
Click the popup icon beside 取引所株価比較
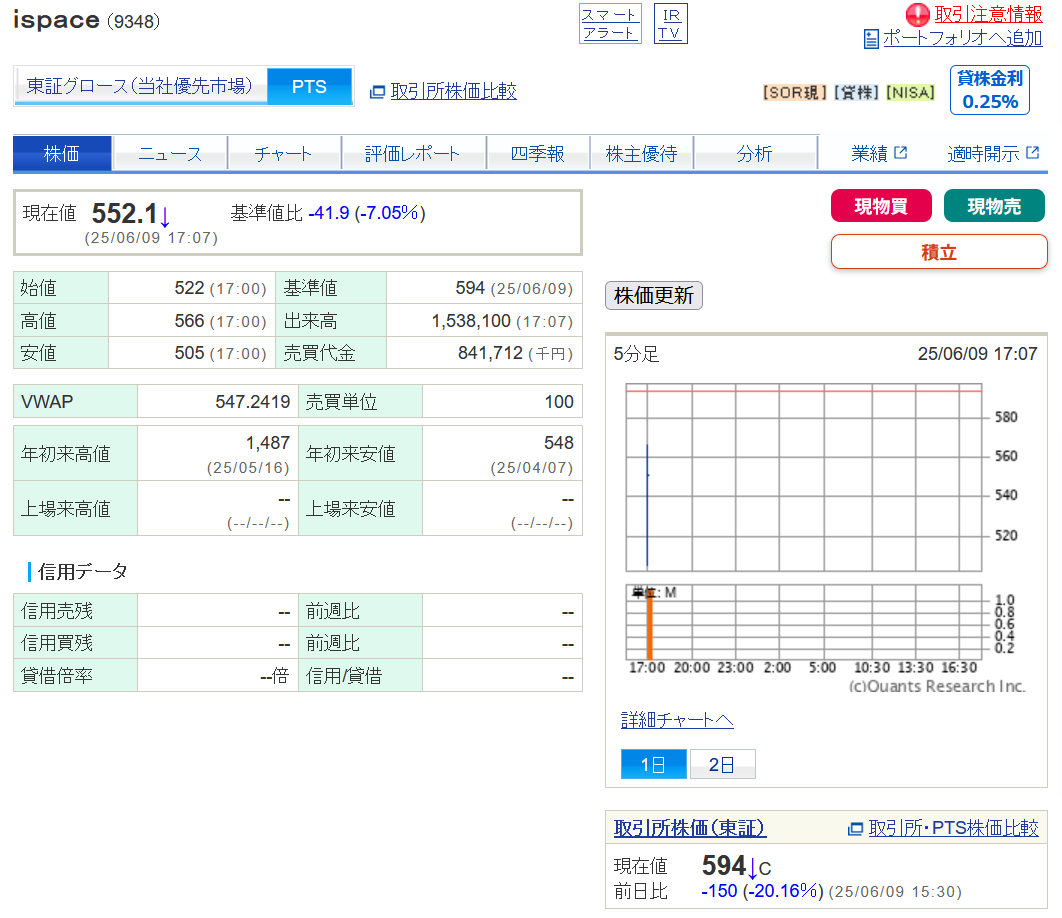pyautogui.click(x=377, y=91)
